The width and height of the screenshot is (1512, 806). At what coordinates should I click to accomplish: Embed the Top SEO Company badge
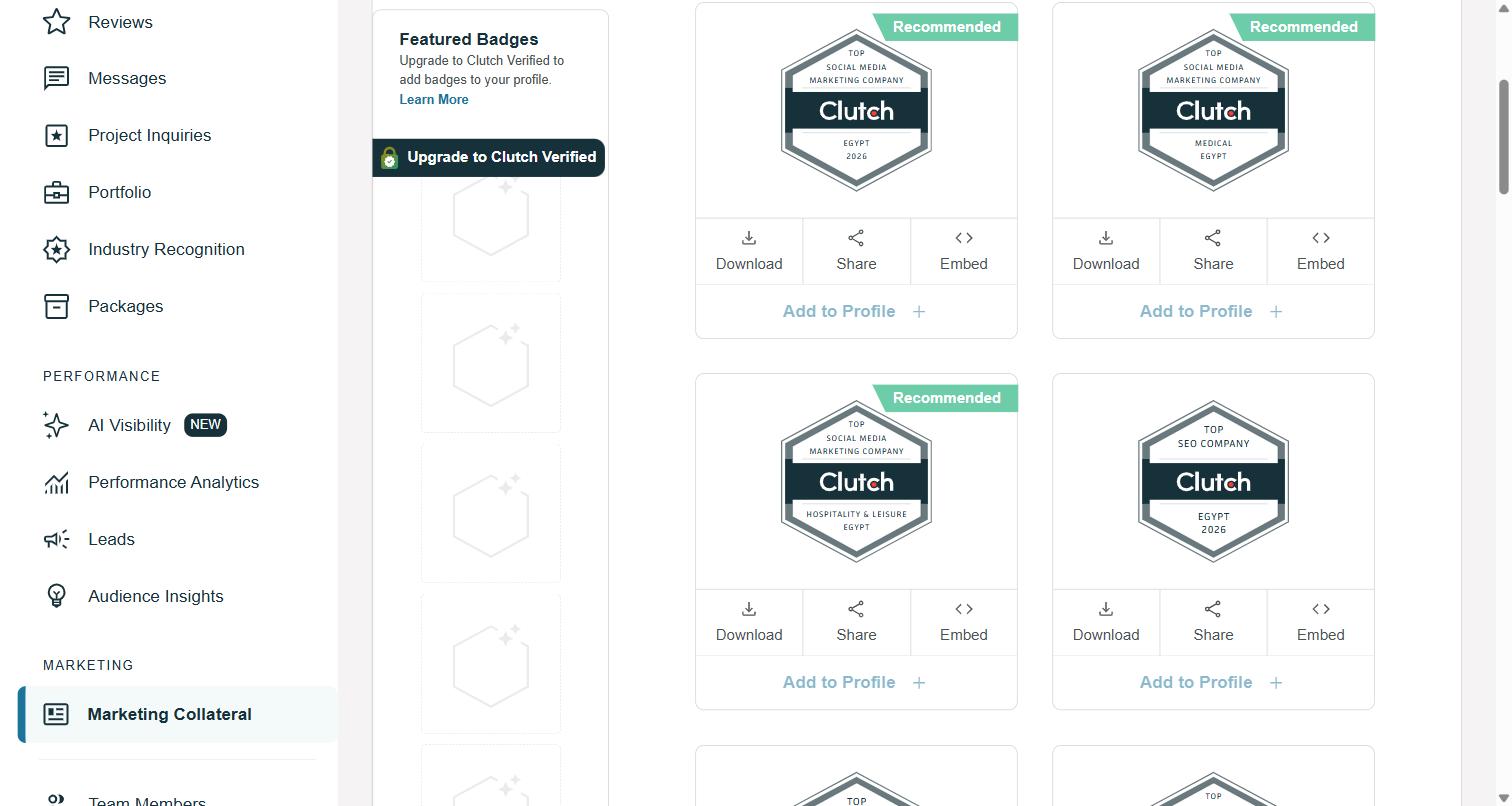coord(1321,622)
